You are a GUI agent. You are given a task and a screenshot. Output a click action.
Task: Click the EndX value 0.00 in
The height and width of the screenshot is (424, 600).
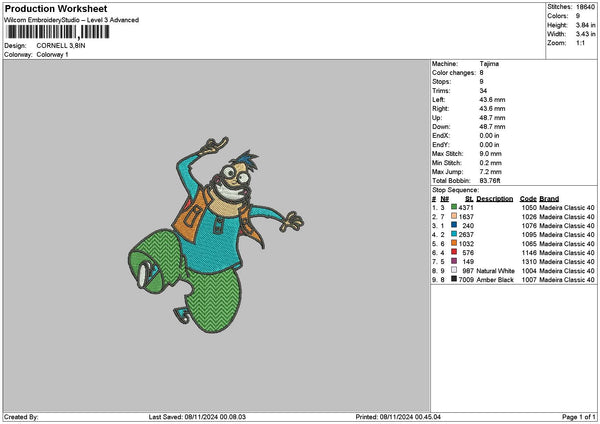[x=489, y=136]
